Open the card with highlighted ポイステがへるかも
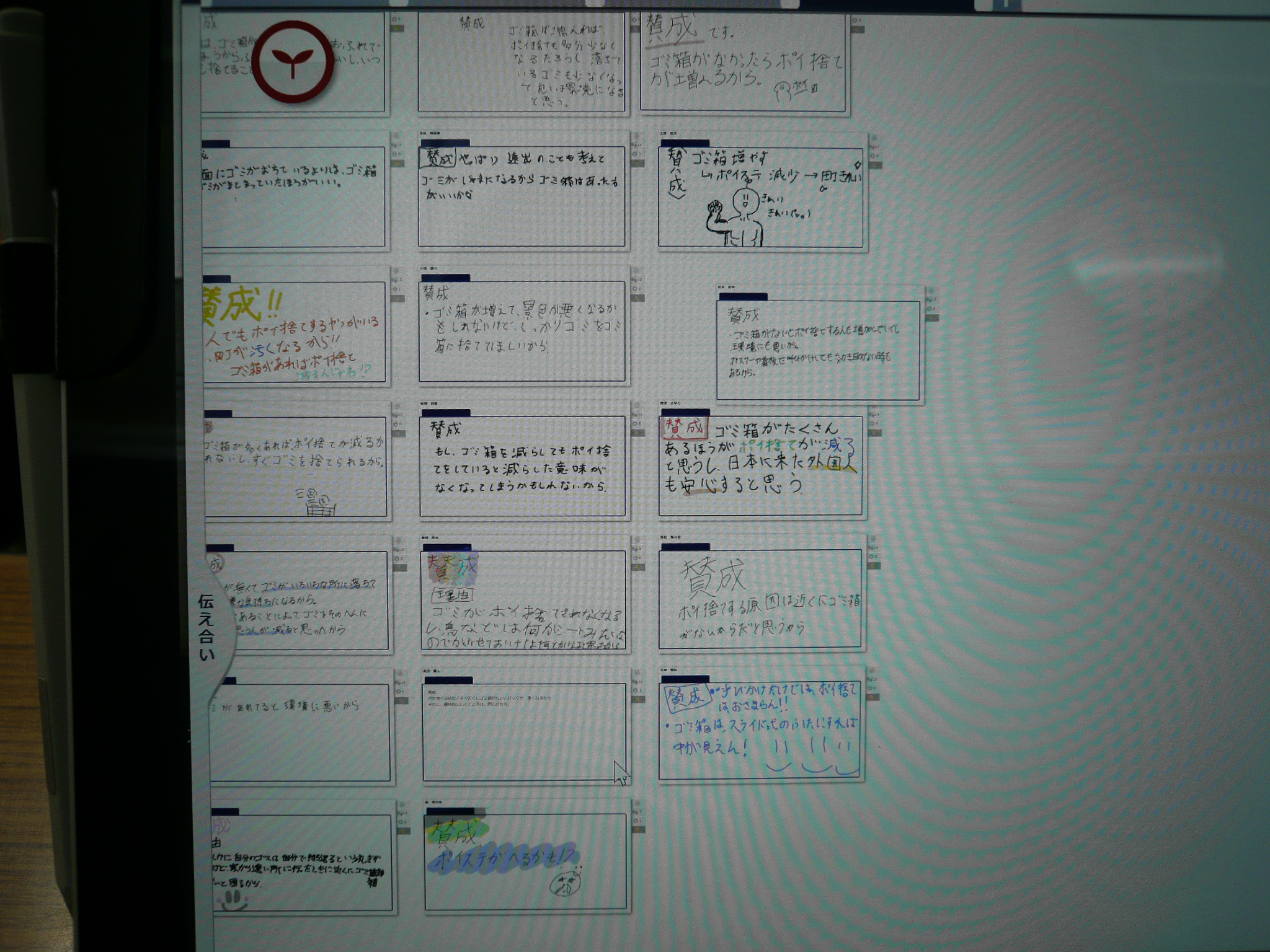This screenshot has width=1270, height=952. click(525, 862)
